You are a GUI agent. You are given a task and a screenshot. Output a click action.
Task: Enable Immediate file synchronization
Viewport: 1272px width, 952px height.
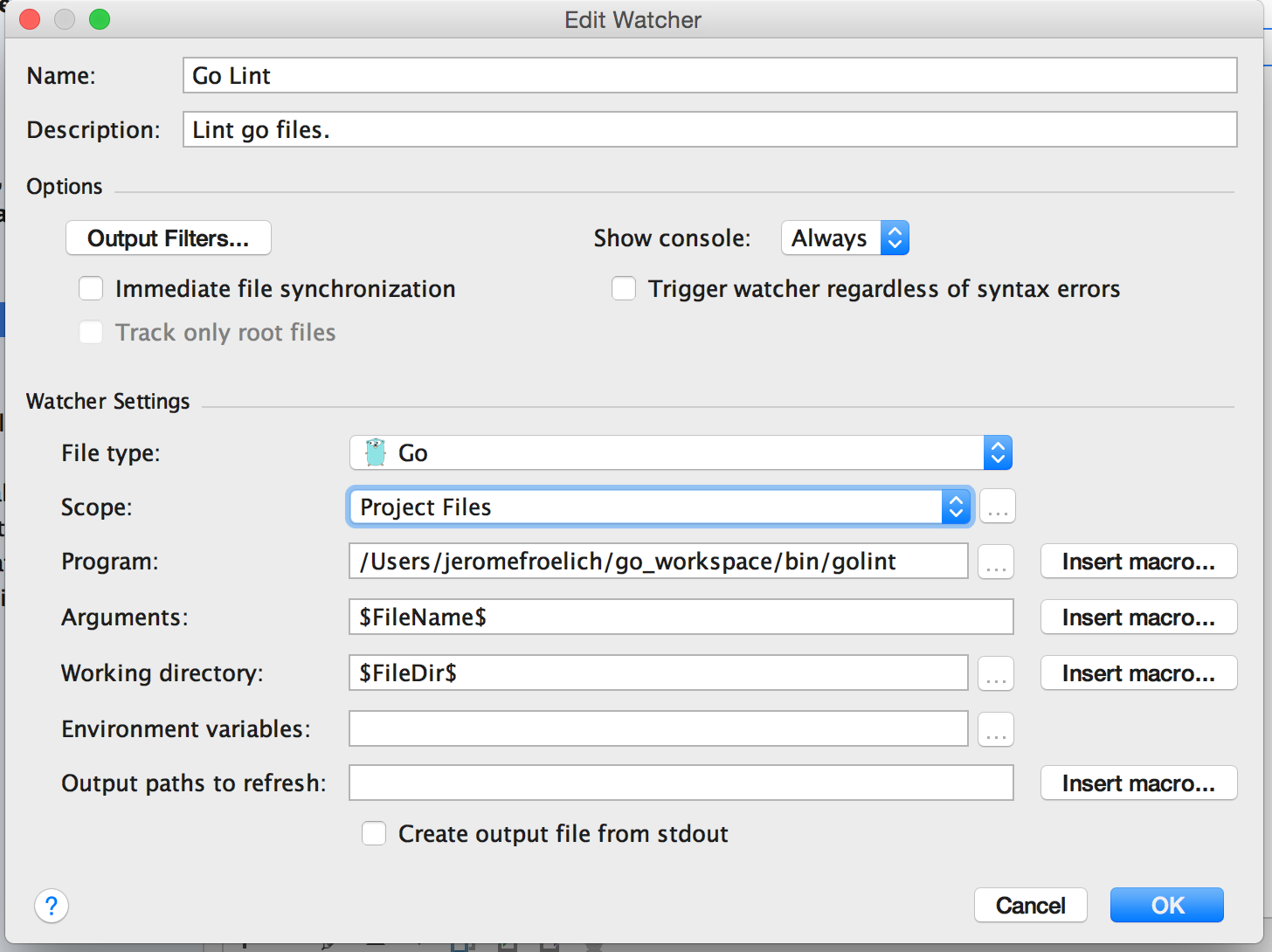click(x=92, y=289)
